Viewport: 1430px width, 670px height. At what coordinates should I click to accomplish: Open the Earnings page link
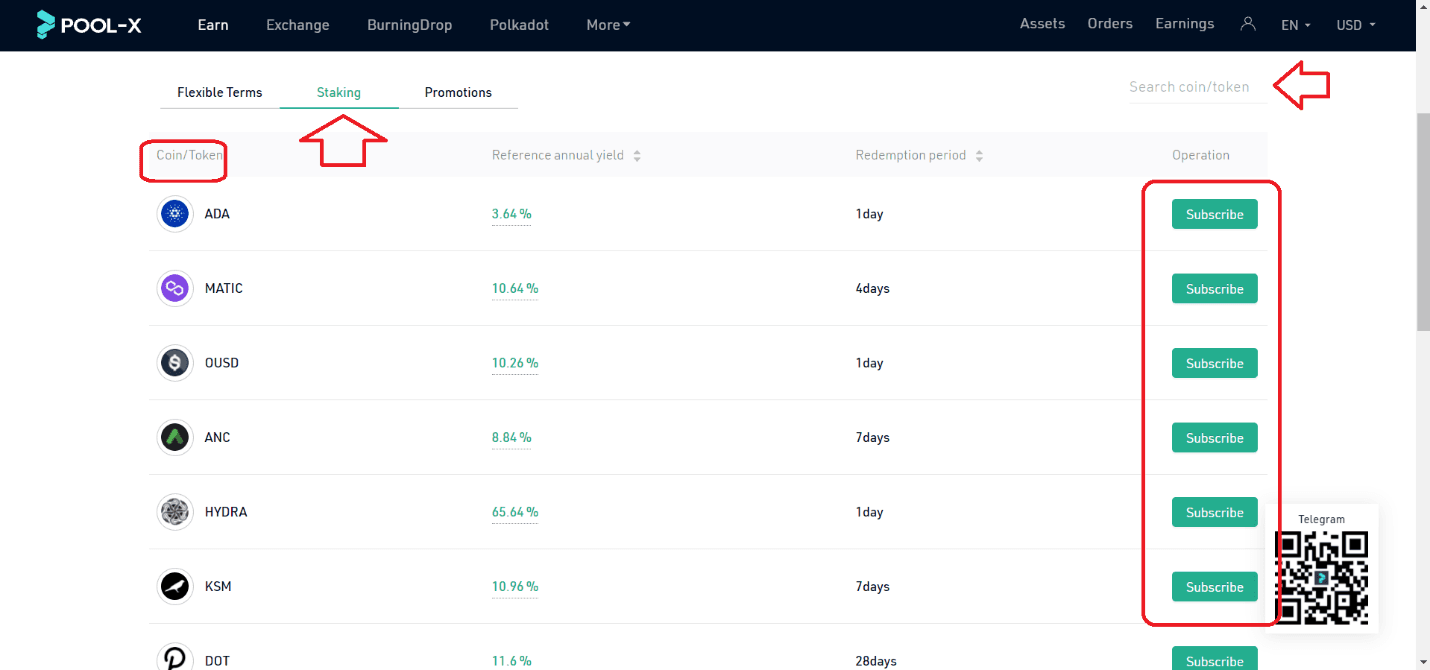[1185, 24]
